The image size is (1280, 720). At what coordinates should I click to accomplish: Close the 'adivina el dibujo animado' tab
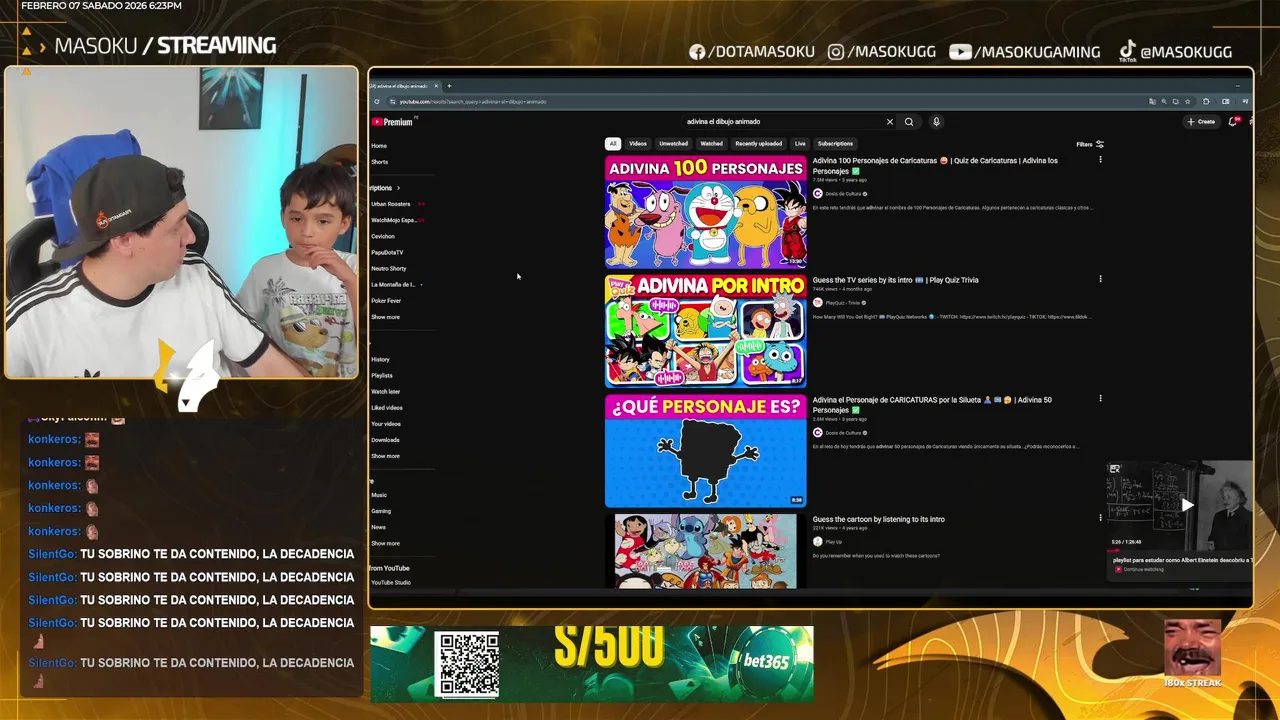coord(437,86)
